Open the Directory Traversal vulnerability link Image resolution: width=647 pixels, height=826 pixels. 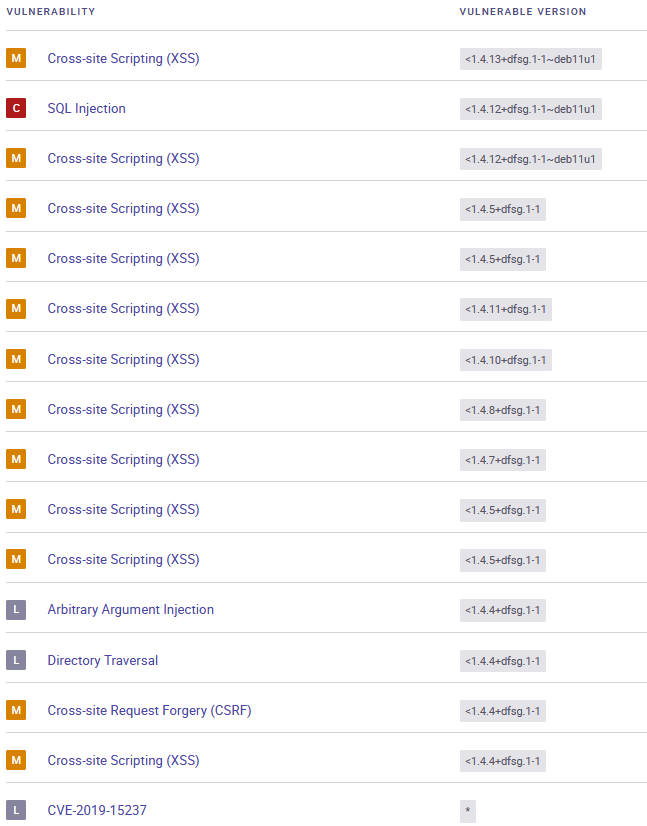103,660
